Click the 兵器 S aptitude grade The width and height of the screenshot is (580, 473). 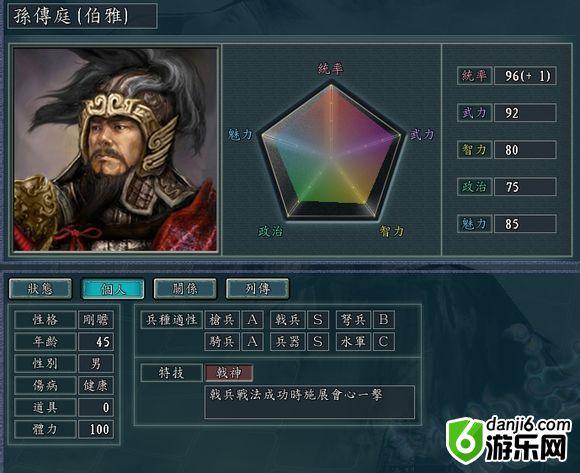point(317,342)
